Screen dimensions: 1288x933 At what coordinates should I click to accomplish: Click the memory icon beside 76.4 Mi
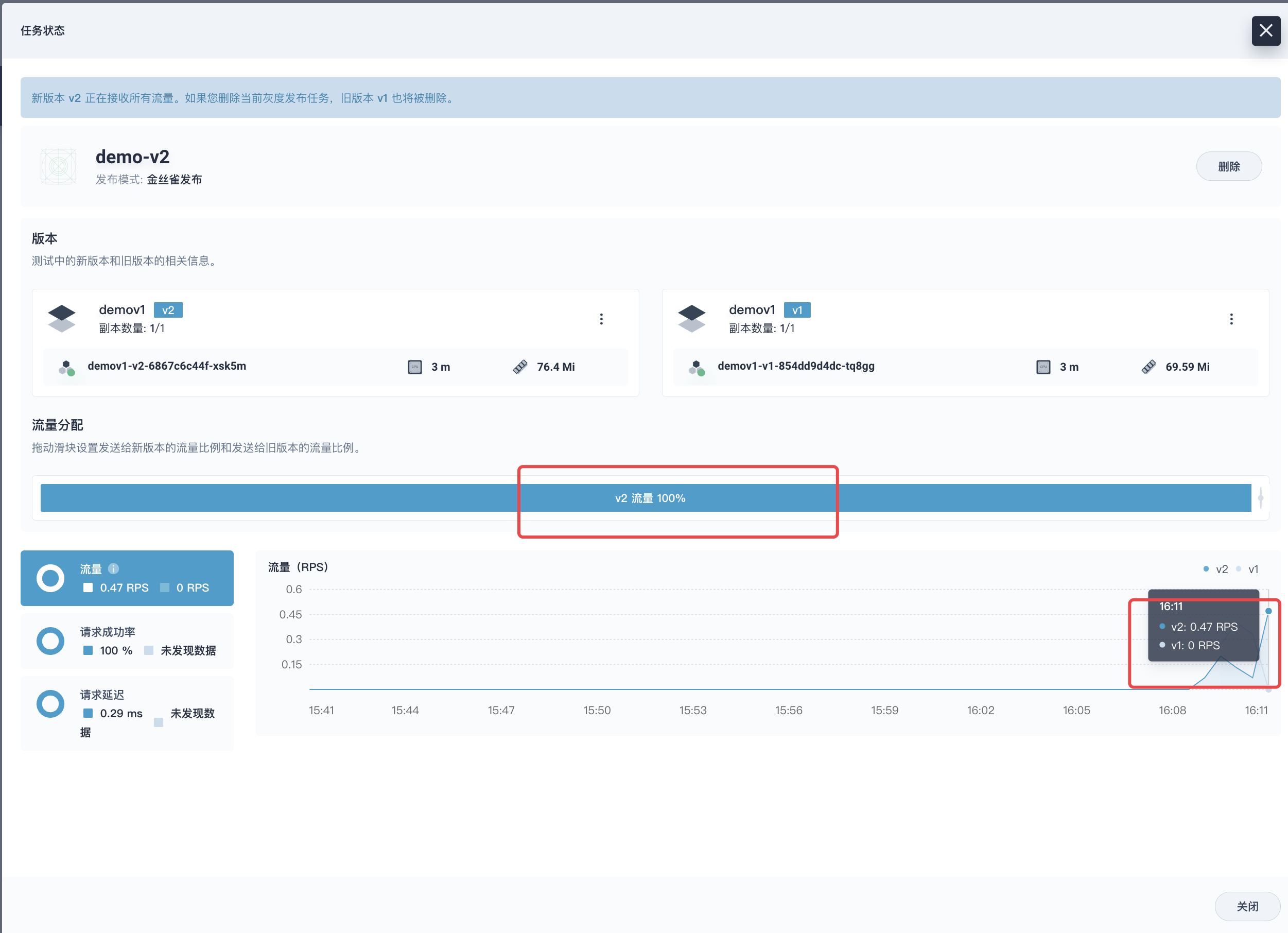pos(519,367)
